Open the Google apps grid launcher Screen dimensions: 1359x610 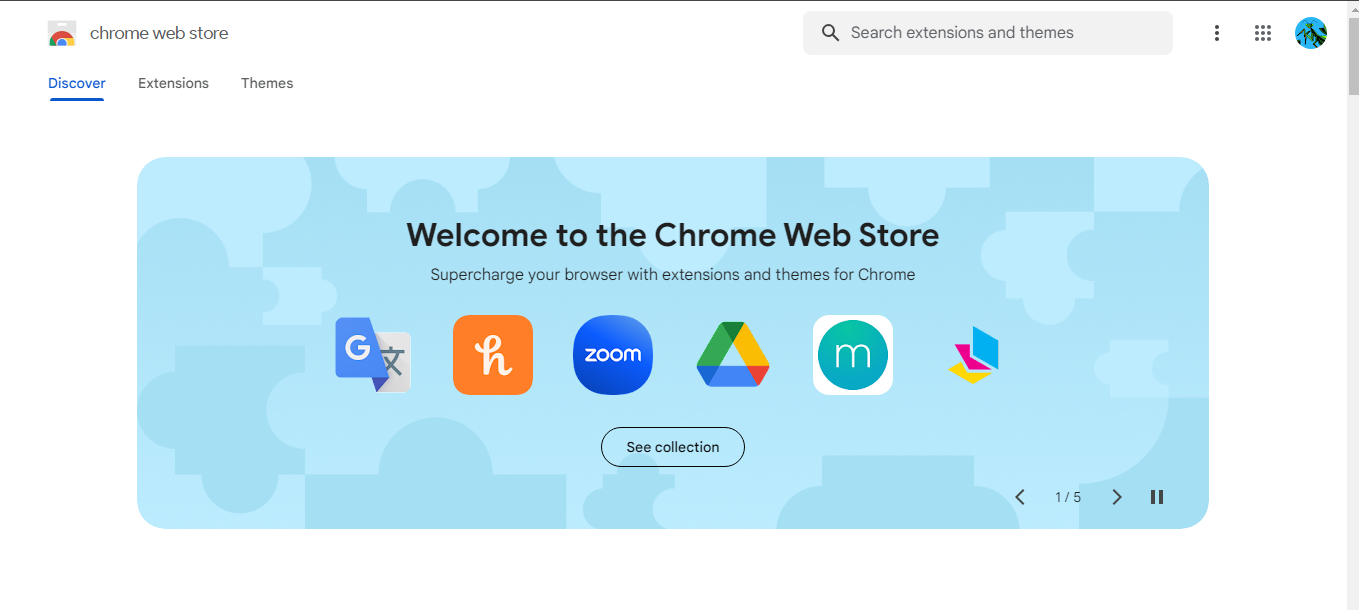[x=1263, y=33]
